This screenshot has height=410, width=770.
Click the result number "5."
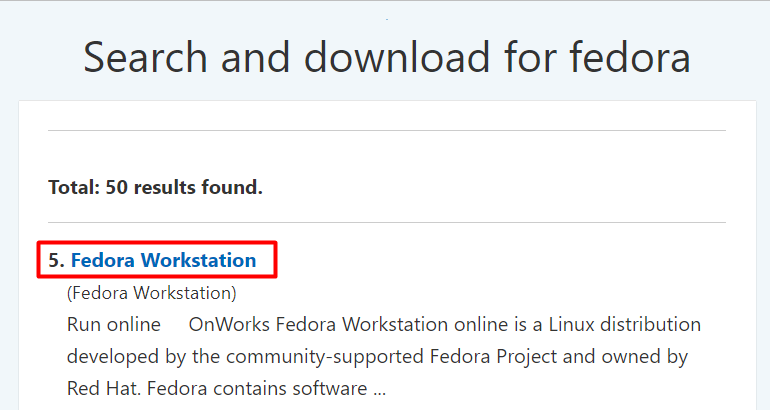56,260
